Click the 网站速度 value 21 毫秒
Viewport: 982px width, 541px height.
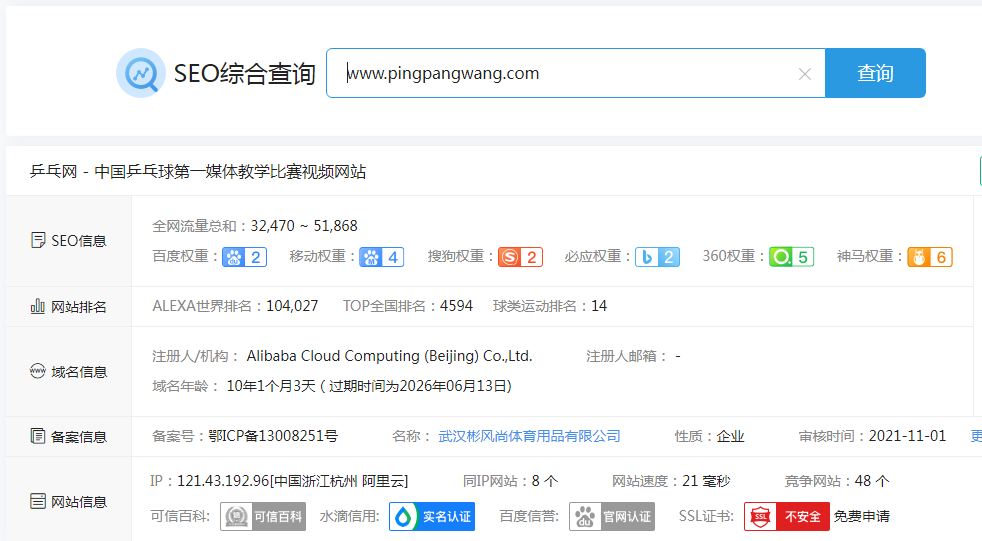tap(706, 481)
